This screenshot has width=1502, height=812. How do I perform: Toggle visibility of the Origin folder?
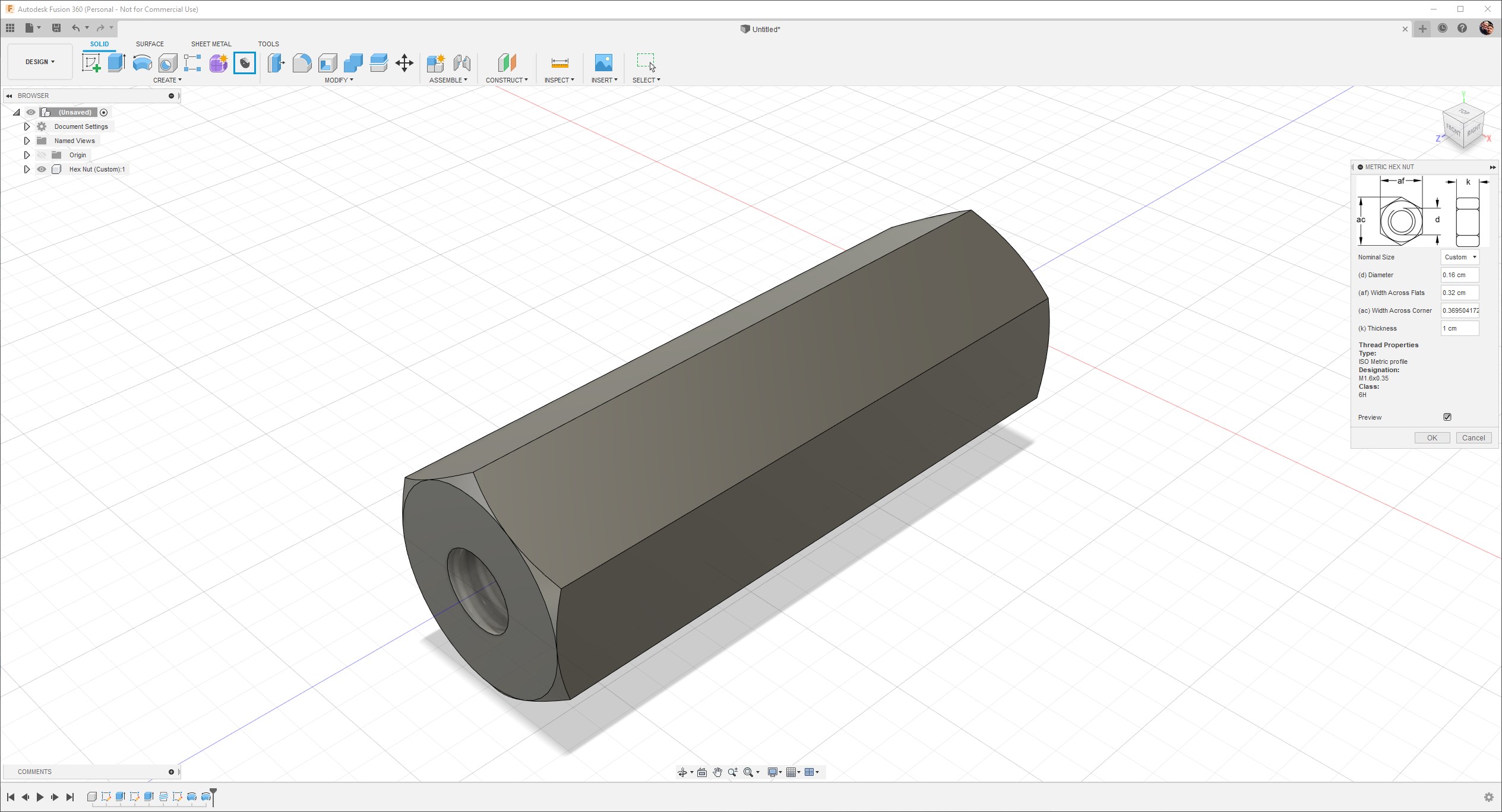[x=42, y=155]
